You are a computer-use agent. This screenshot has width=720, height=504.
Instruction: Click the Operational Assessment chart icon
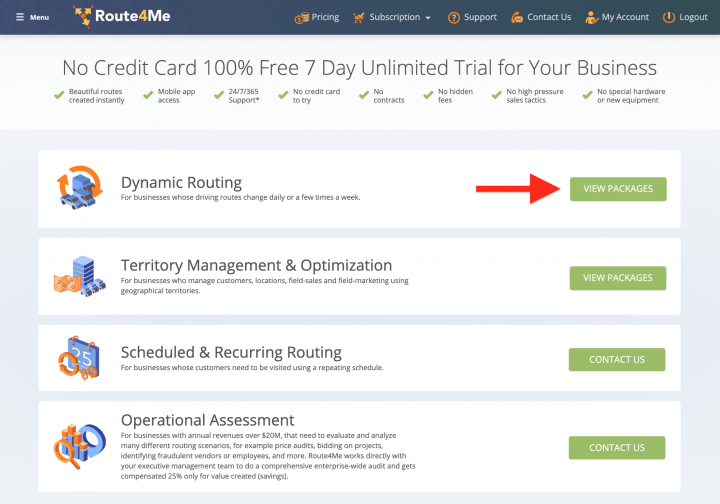79,446
